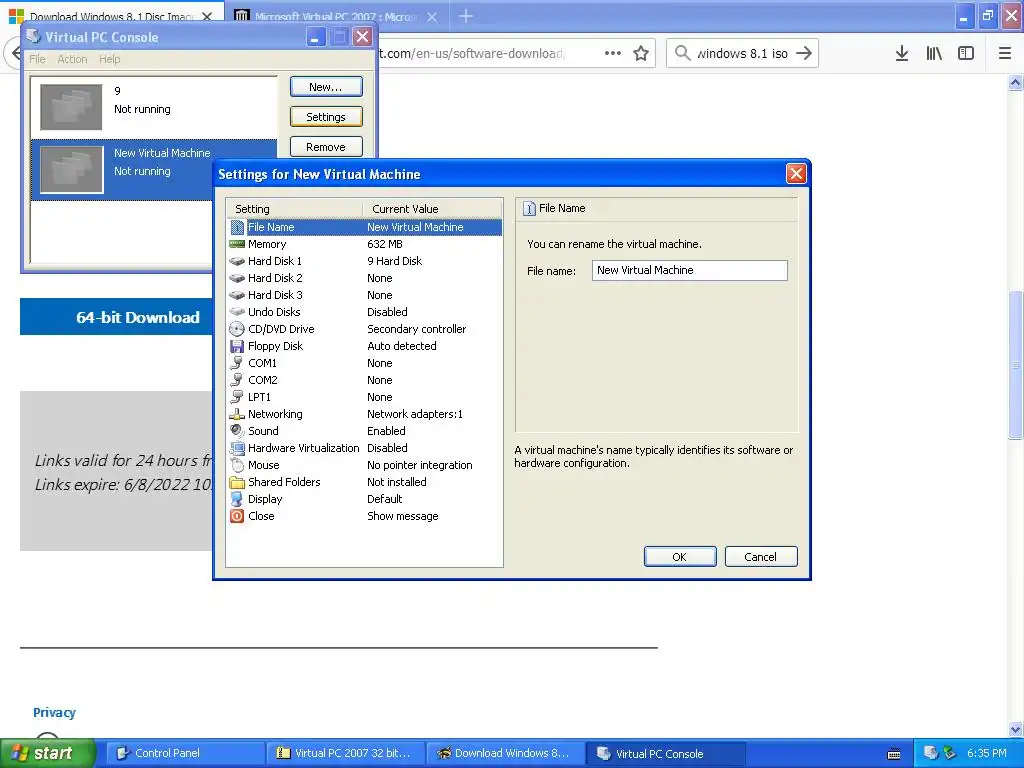The height and width of the screenshot is (768, 1024).
Task: Bookmark page with Firefox star icon
Action: [x=641, y=54]
